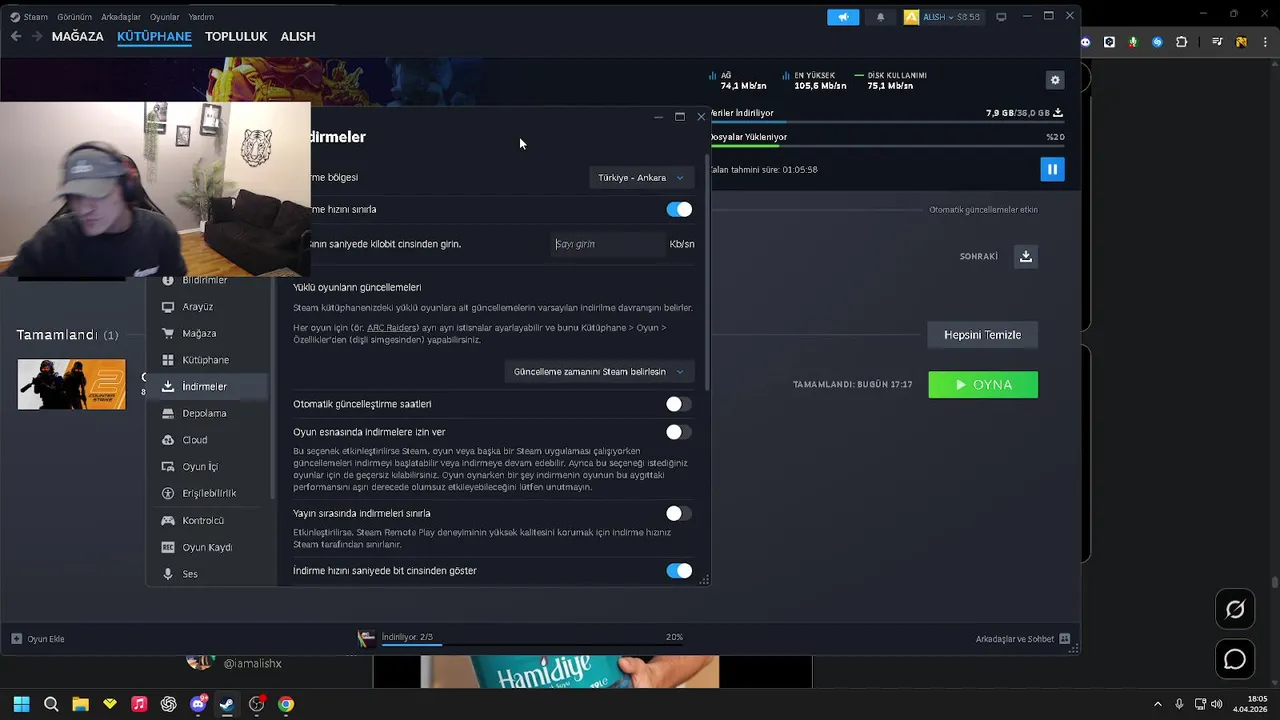Toggle download speed limit switch
This screenshot has width=1280, height=720.
click(x=679, y=209)
